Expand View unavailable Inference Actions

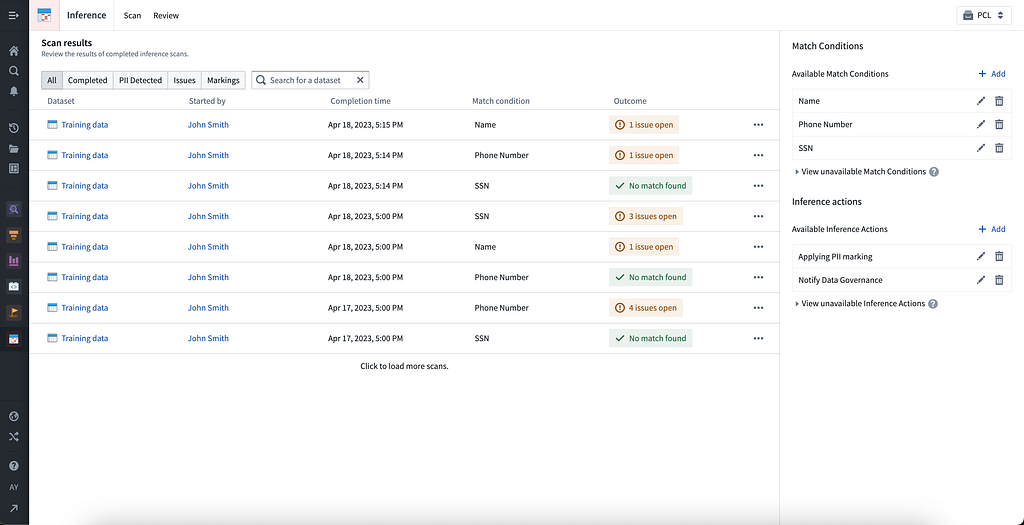(860, 304)
